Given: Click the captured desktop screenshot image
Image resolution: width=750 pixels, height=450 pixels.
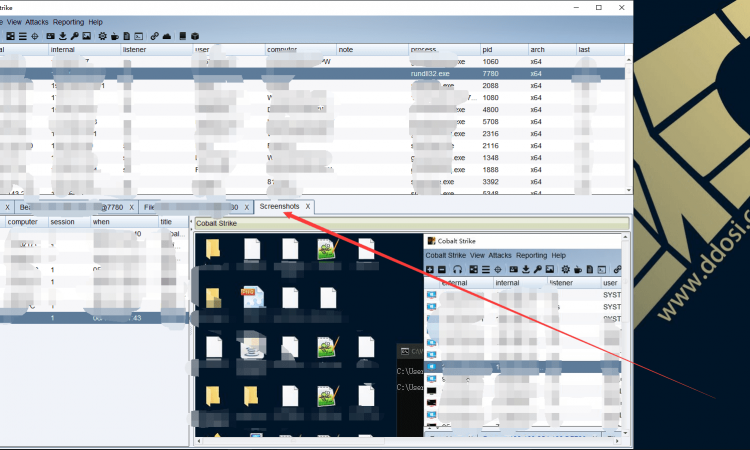Looking at the screenshot, I should (x=408, y=335).
